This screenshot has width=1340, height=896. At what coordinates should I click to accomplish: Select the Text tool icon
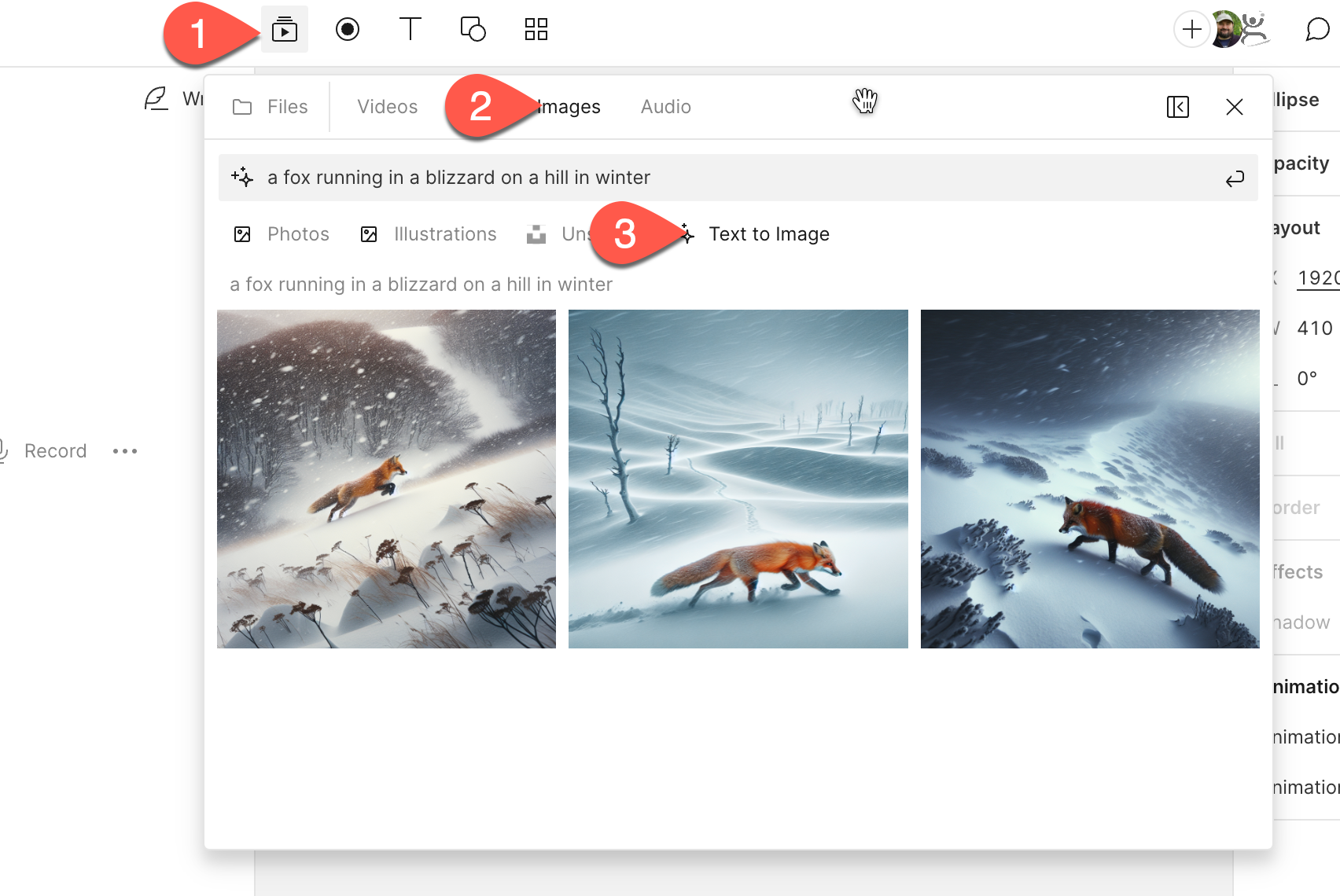coord(410,30)
